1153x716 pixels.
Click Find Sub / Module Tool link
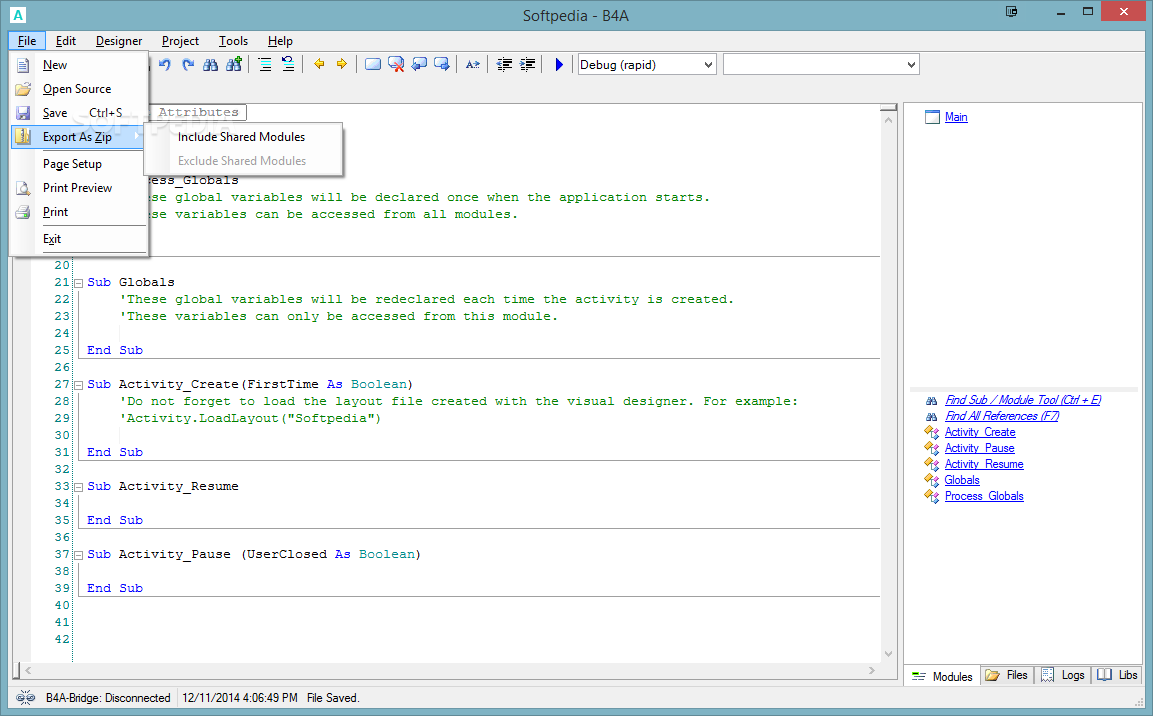click(x=1023, y=400)
